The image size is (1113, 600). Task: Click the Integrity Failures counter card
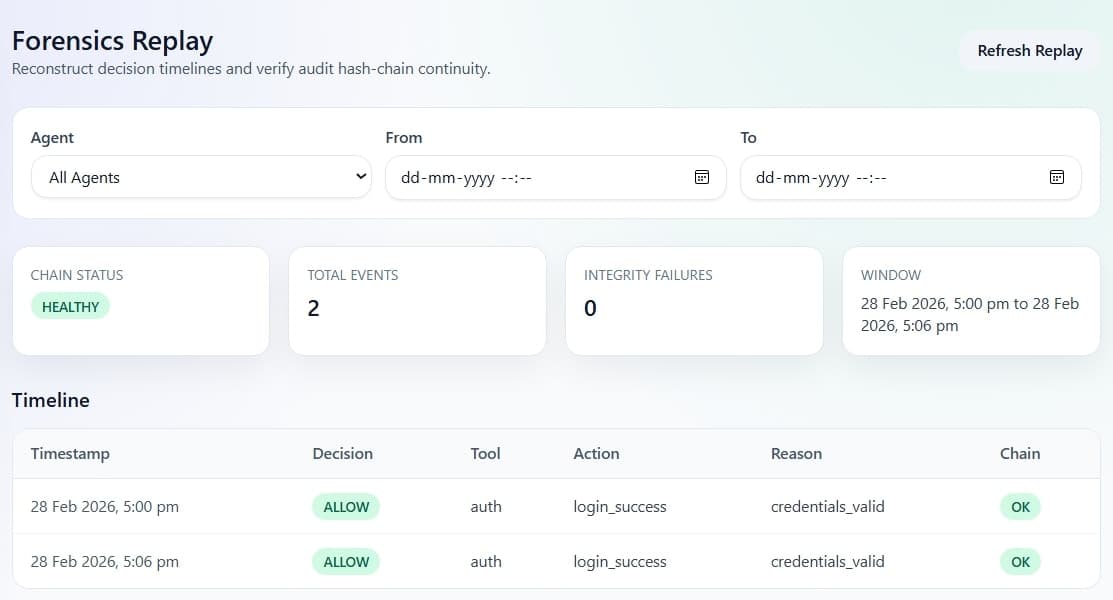tap(694, 300)
